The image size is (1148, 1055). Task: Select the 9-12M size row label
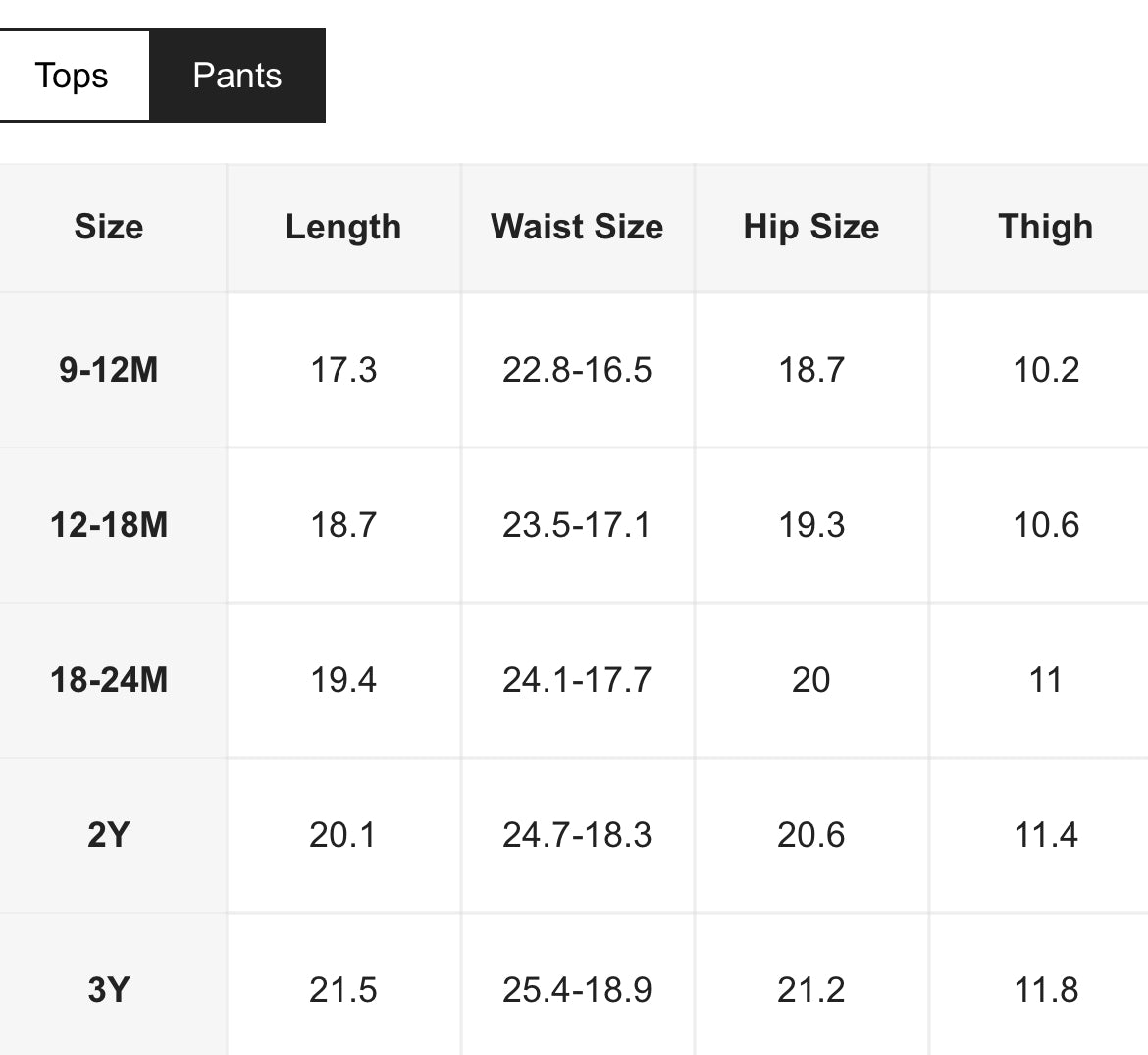pos(109,370)
